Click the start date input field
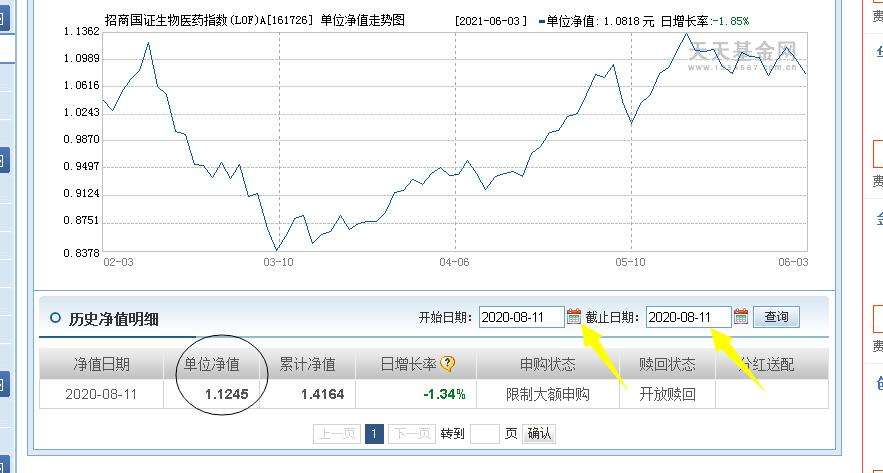The image size is (883, 473). point(522,317)
